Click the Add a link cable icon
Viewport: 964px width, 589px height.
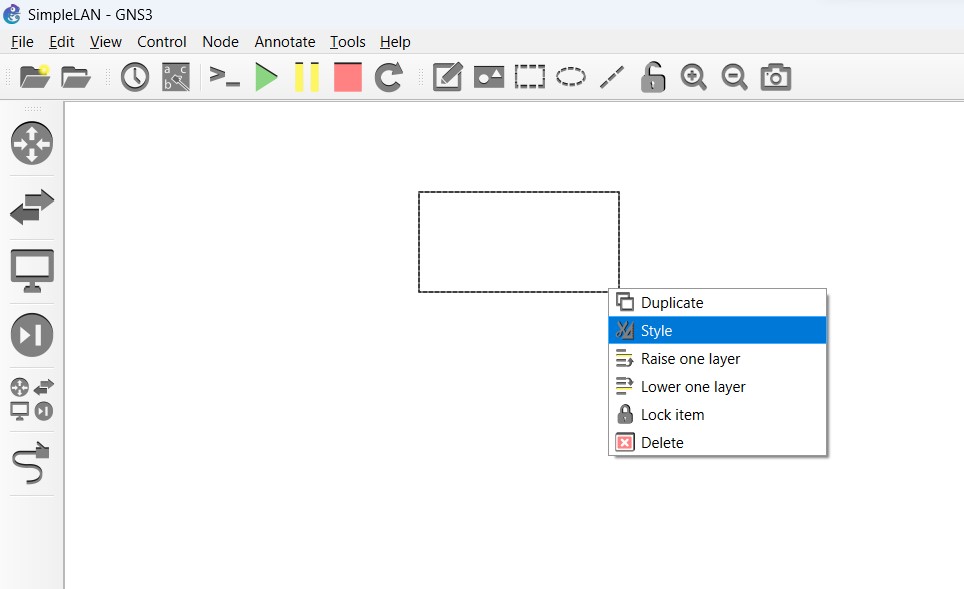click(31, 462)
